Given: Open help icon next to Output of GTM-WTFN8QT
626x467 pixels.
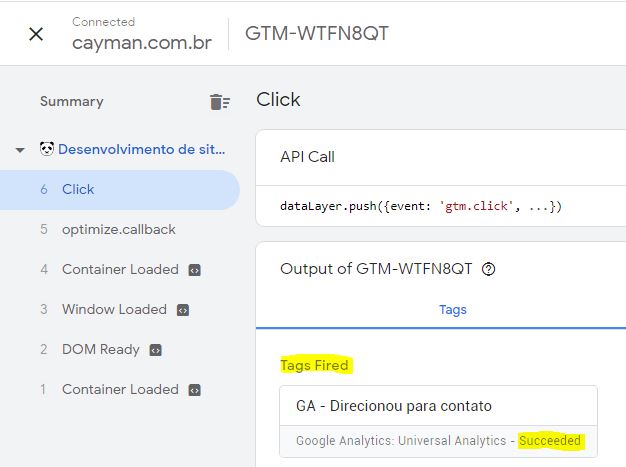Looking at the screenshot, I should pyautogui.click(x=488, y=269).
